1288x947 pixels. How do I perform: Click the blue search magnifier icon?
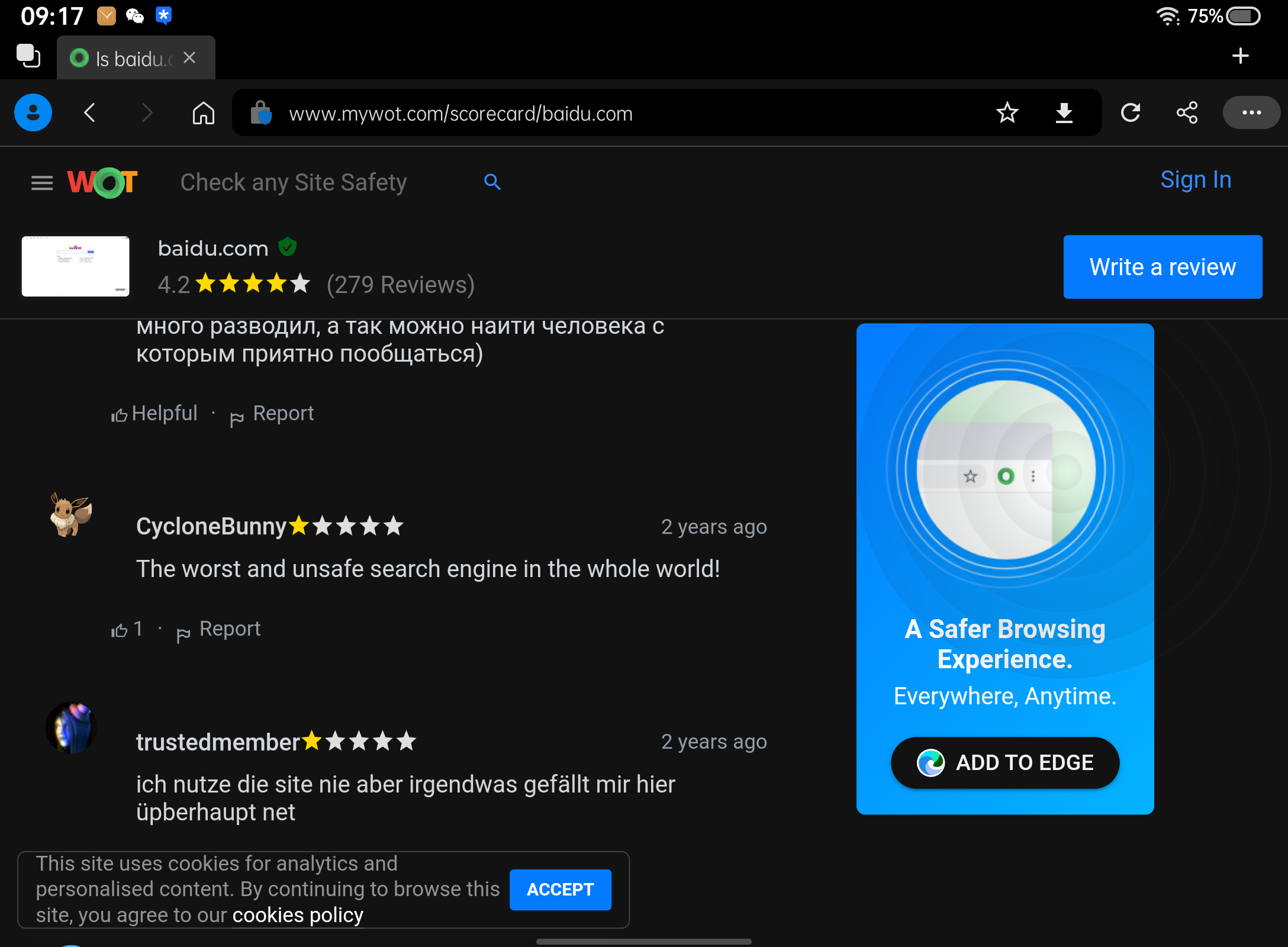492,182
